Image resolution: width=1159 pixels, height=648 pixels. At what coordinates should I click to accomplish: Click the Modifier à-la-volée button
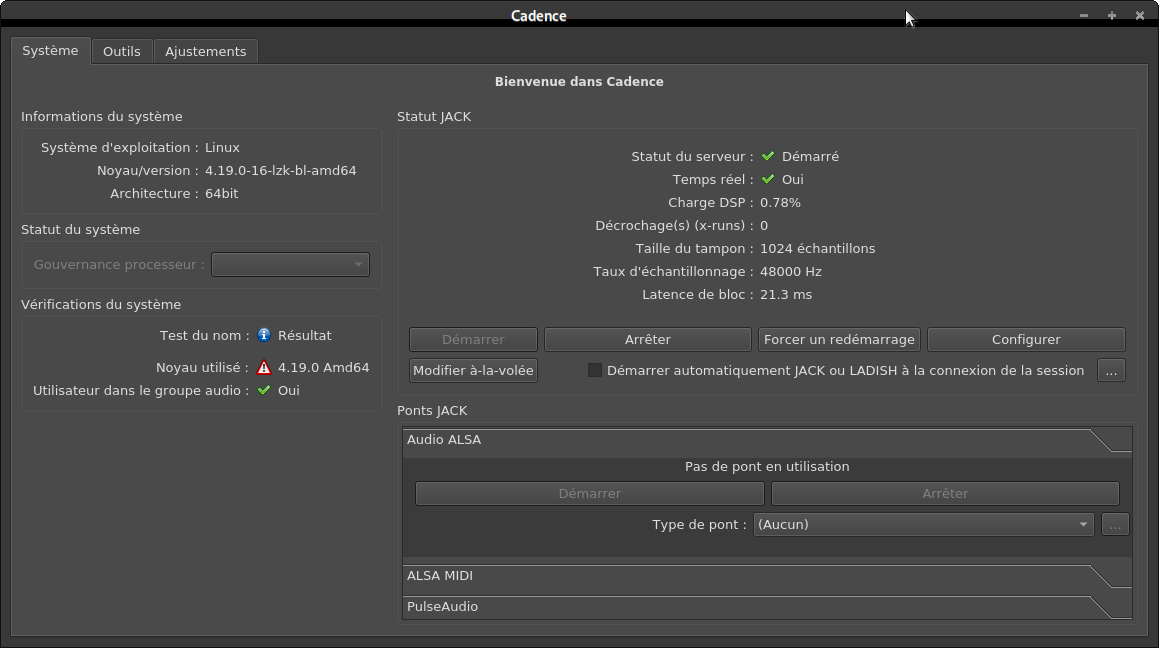coord(474,370)
